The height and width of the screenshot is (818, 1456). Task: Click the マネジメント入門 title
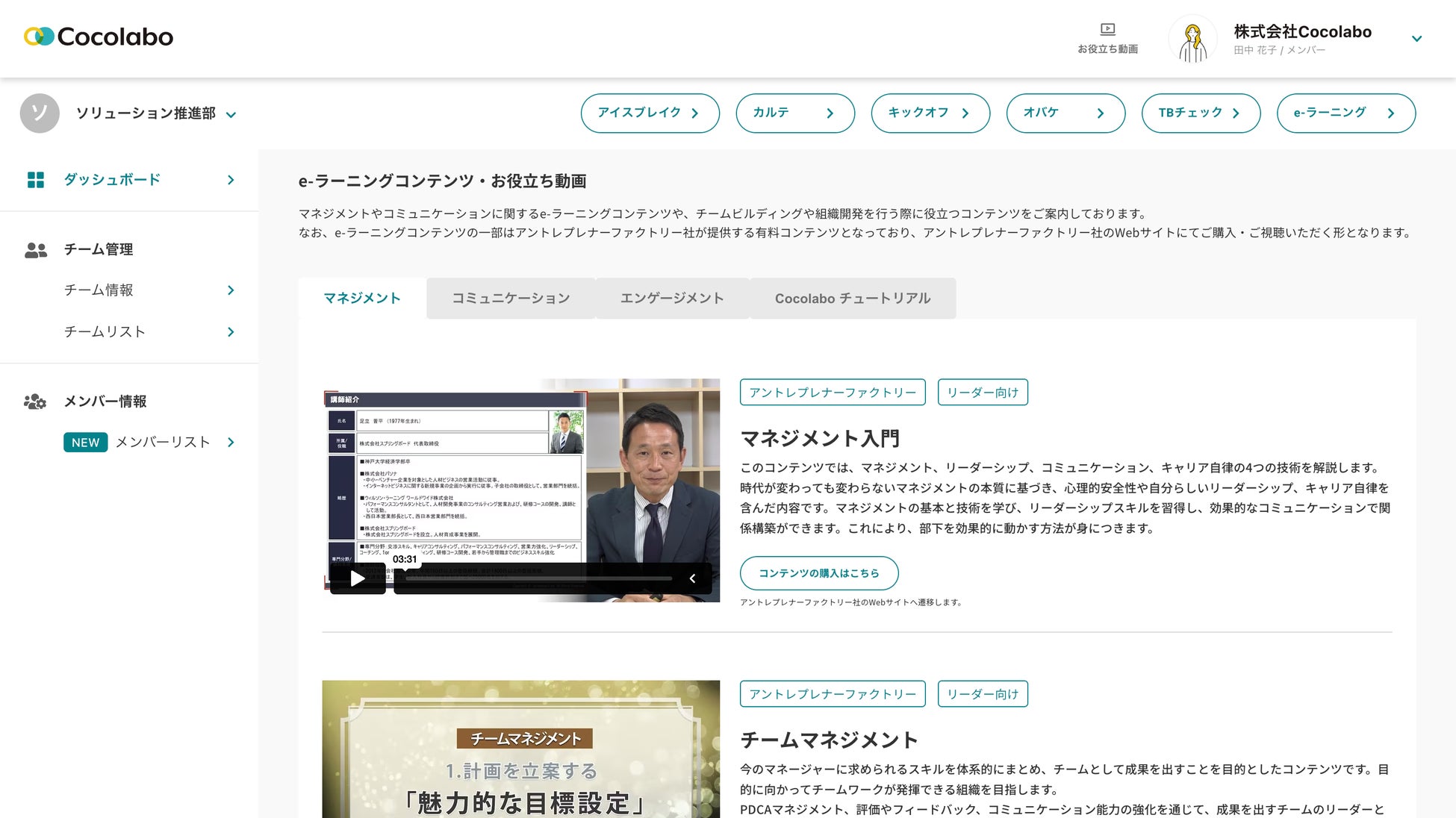pos(820,438)
